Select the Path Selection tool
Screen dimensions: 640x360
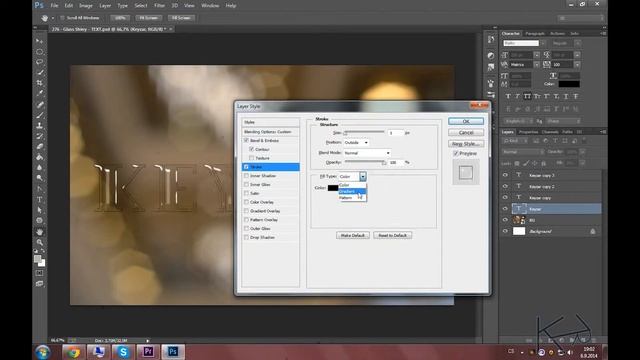(x=40, y=210)
